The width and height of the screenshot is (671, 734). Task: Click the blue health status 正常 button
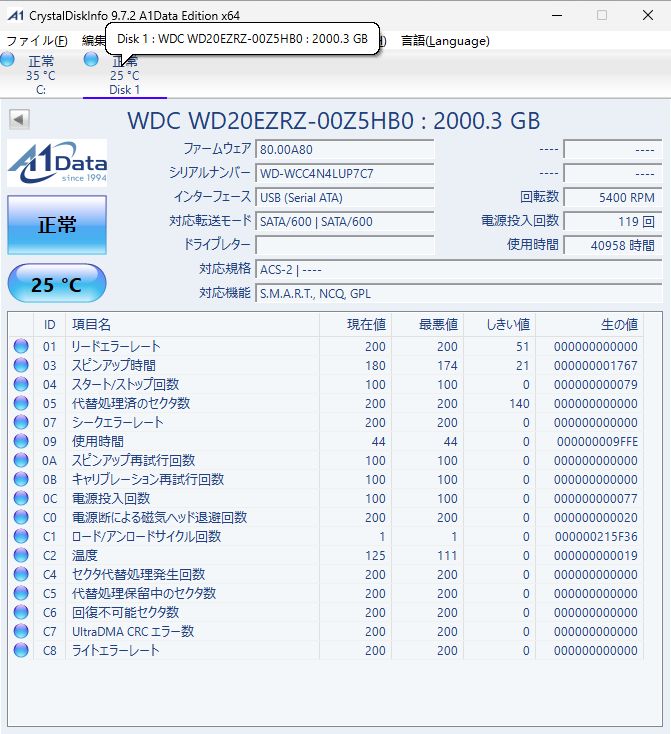(x=57, y=225)
